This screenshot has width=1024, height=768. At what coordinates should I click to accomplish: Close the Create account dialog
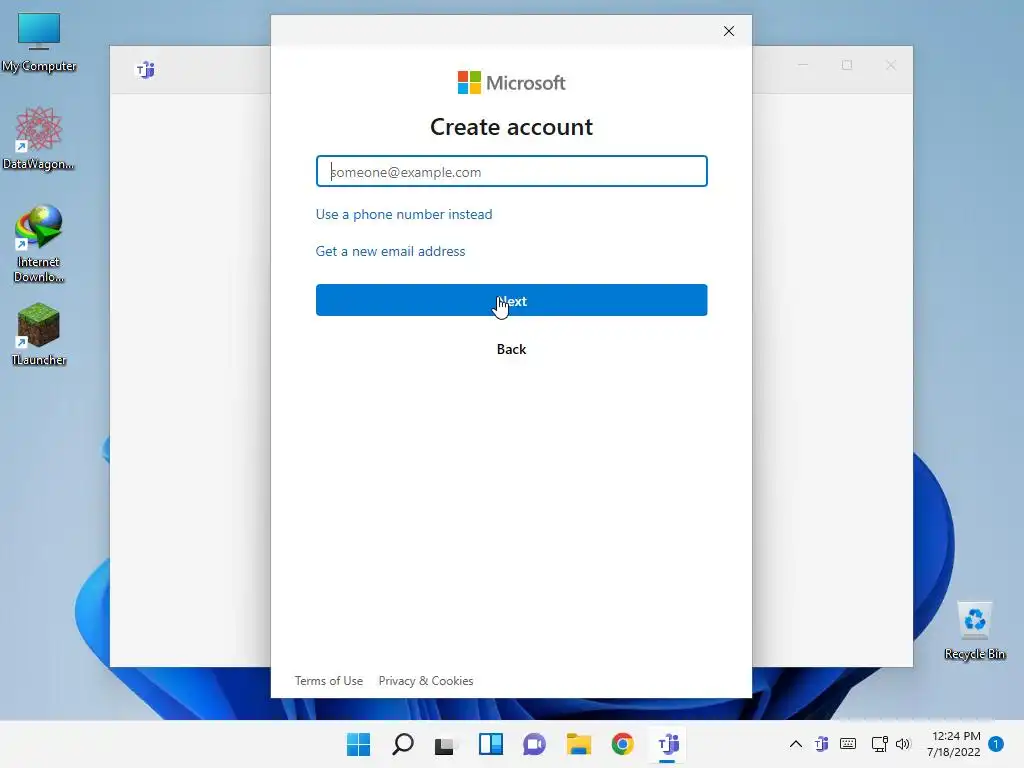[x=729, y=31]
